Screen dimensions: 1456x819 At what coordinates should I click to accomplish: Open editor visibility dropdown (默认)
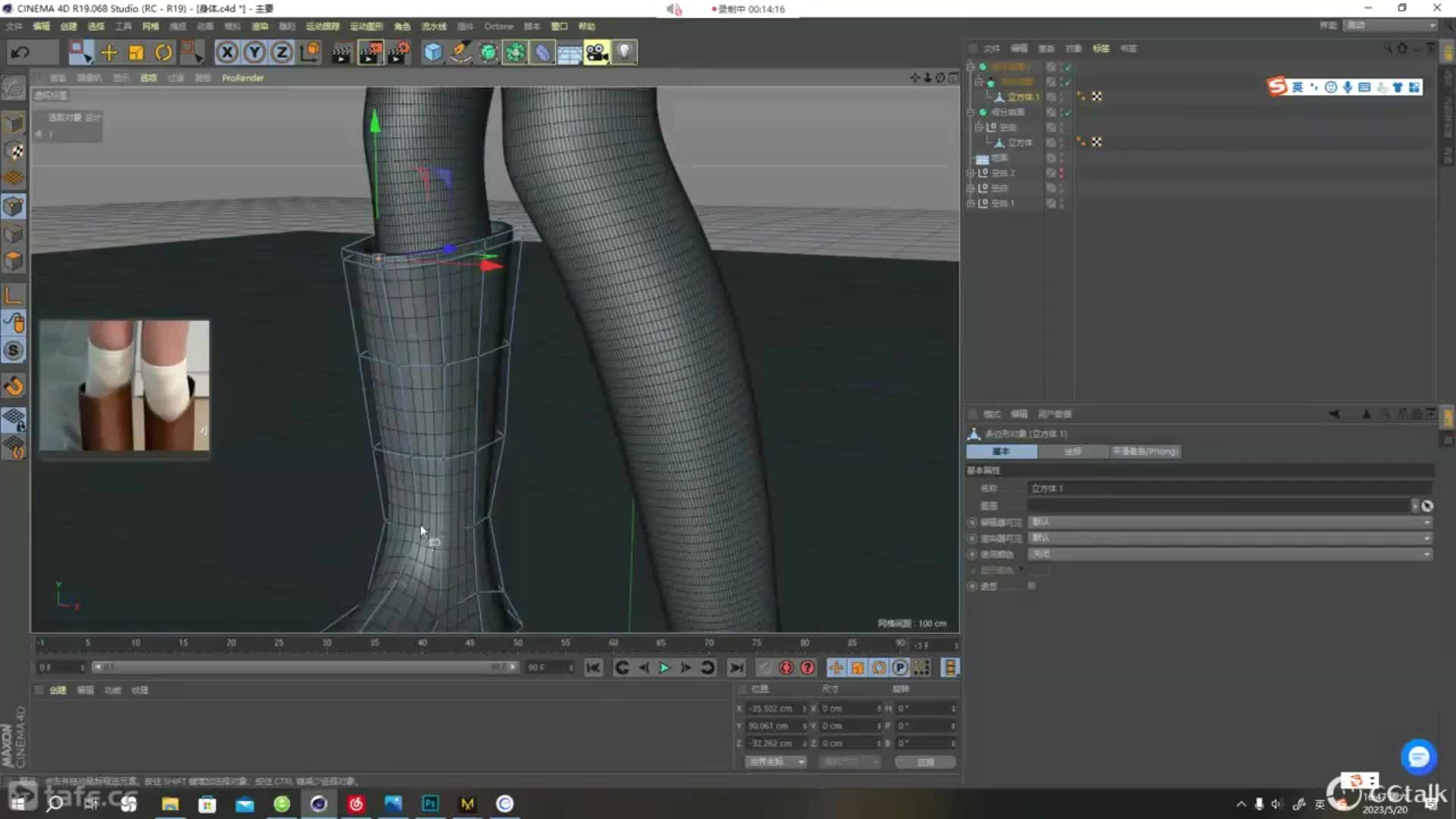(x=1230, y=522)
